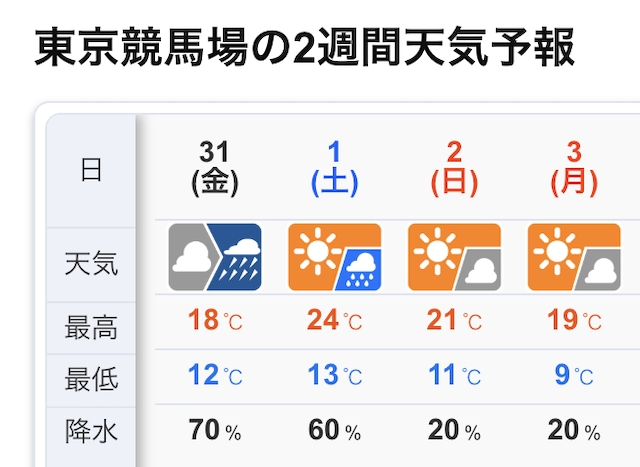The image size is (640, 467).
Task: Click Friday's high temperature 18℃
Action: [x=215, y=321]
